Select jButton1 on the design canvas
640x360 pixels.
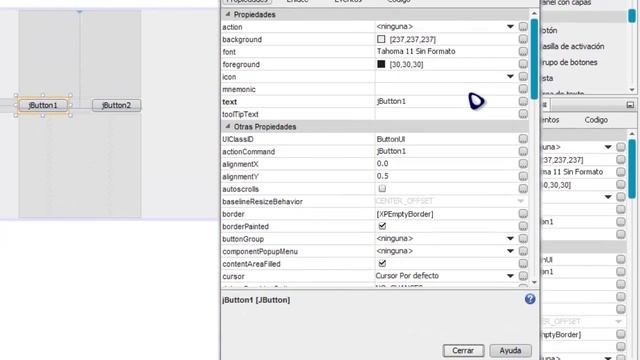click(x=43, y=105)
